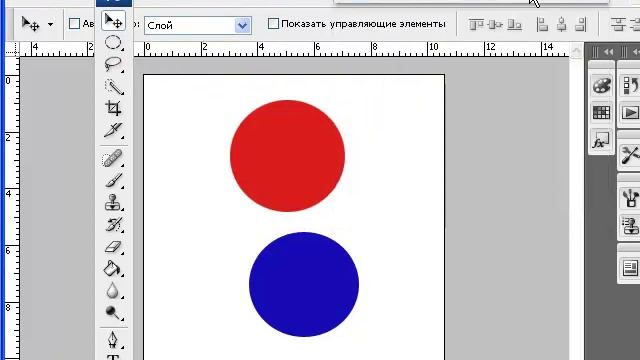Select the History Brush tool
Viewport: 640px width, 360px height.
coord(113,224)
